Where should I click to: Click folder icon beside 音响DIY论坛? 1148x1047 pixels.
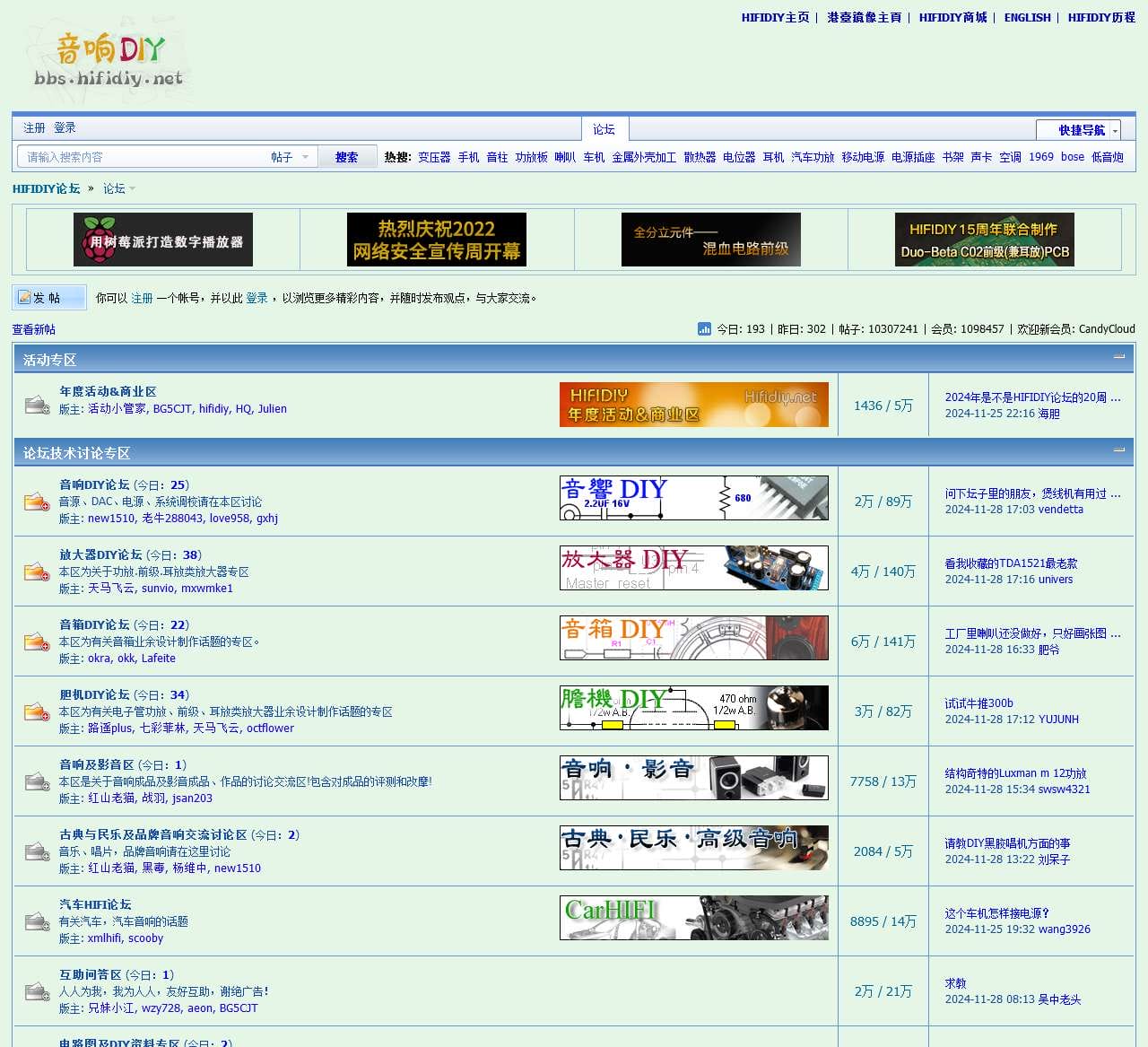coord(37,501)
